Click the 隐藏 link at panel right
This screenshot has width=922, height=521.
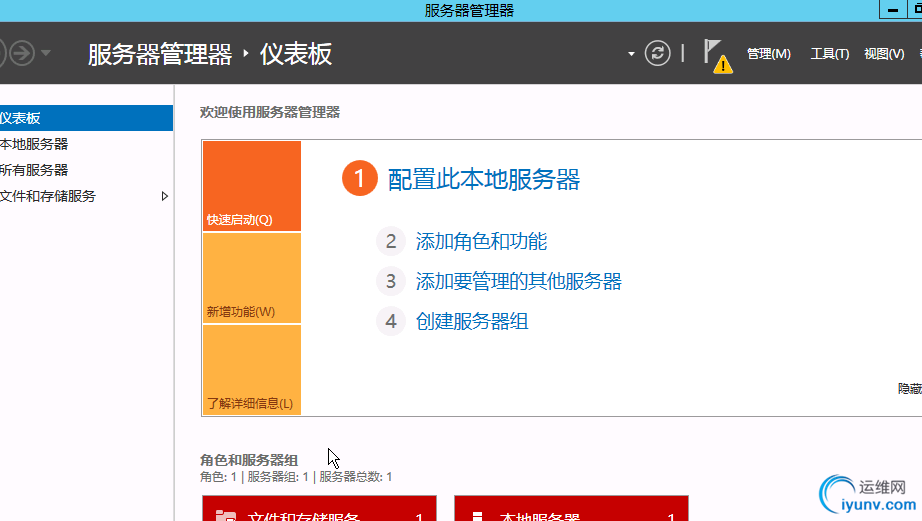pos(910,389)
